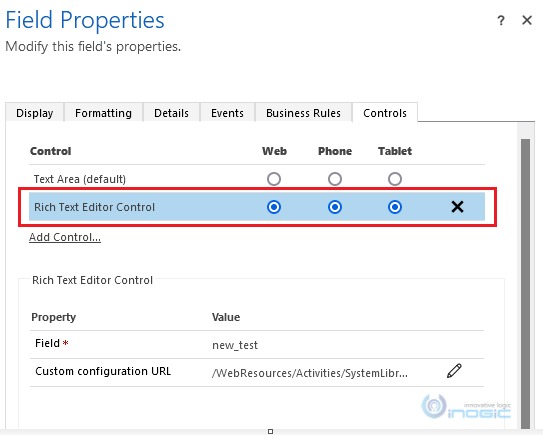
Task: Open the Events tab
Action: tap(227, 113)
